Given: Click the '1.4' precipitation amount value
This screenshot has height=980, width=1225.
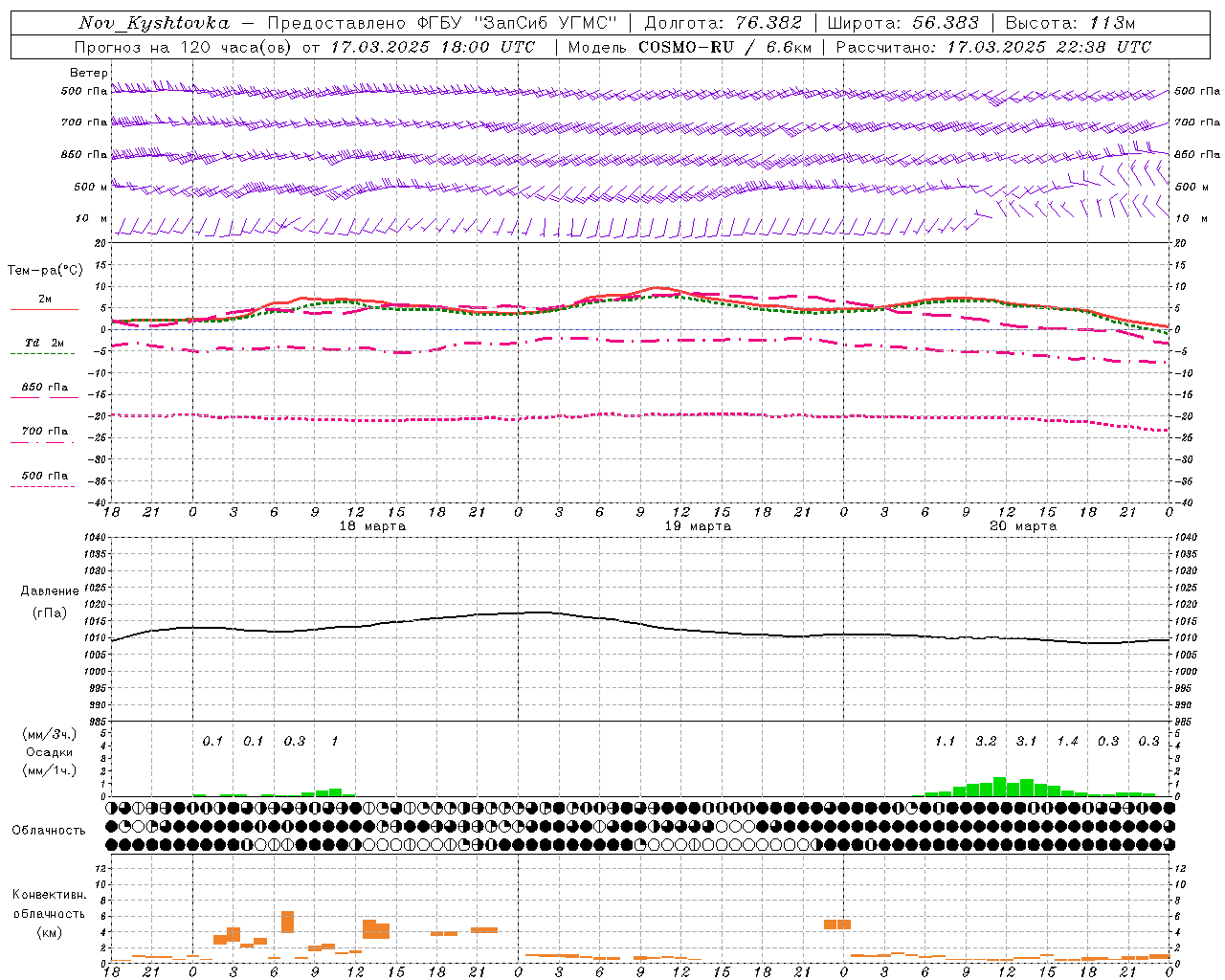Looking at the screenshot, I should coord(1067,741).
